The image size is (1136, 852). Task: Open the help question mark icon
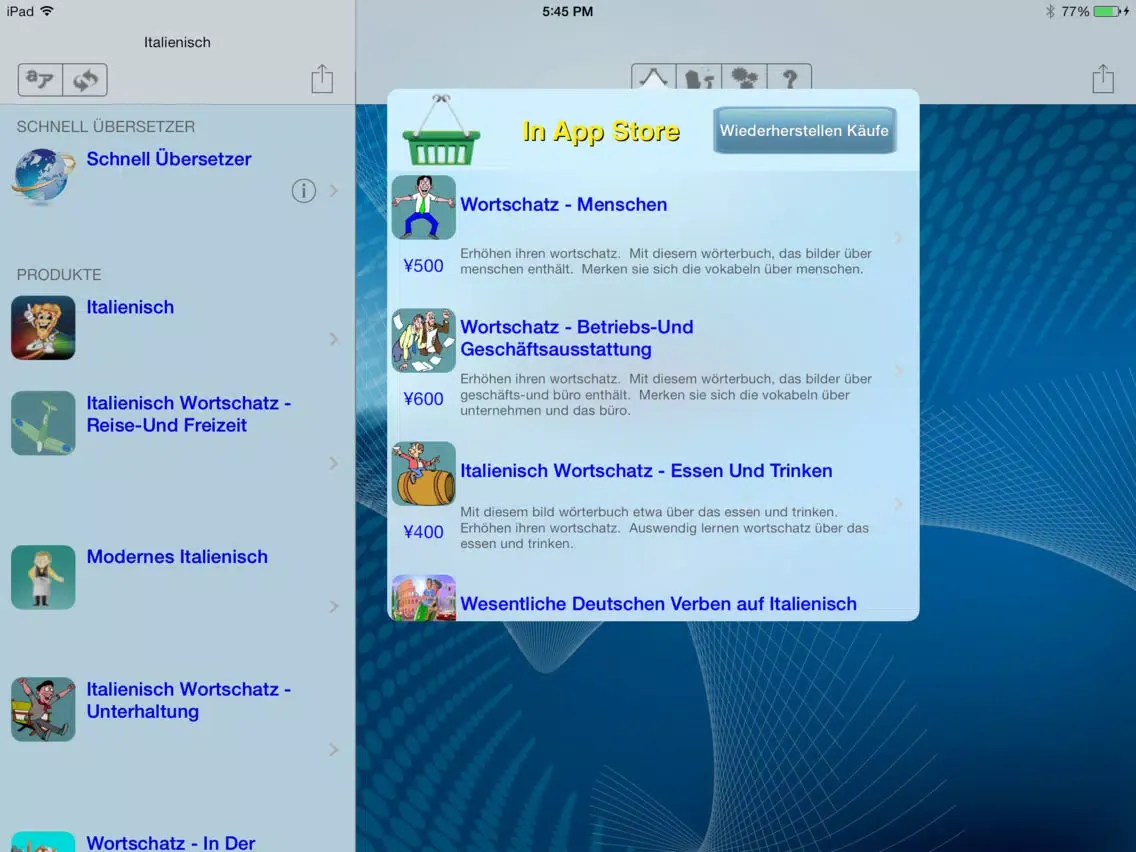(789, 78)
